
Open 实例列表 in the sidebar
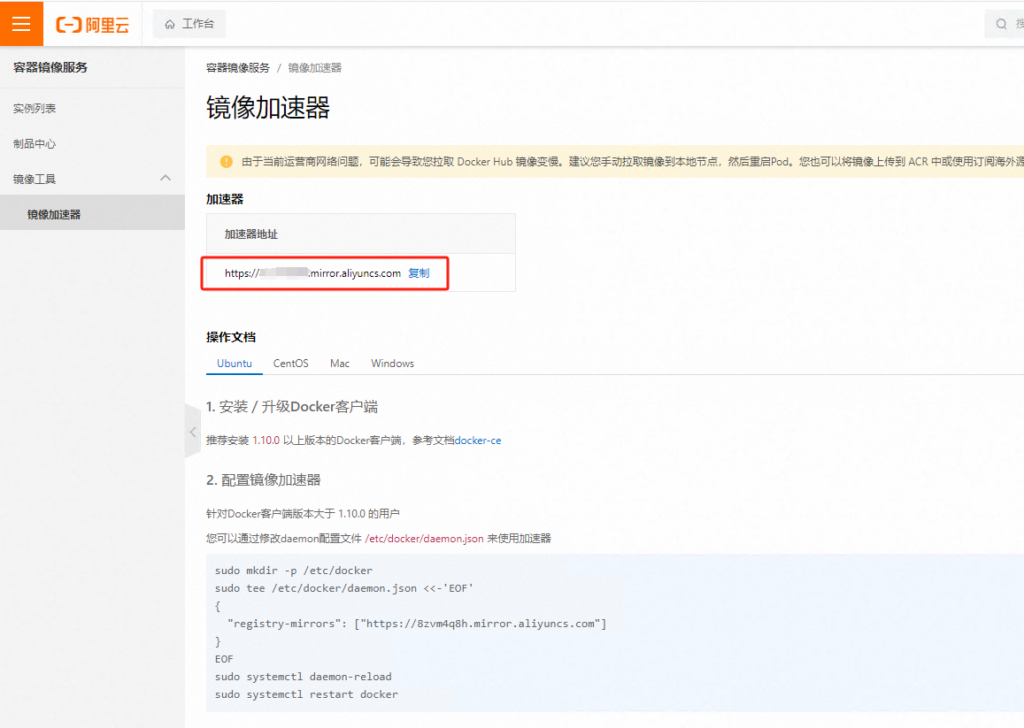click(x=35, y=108)
